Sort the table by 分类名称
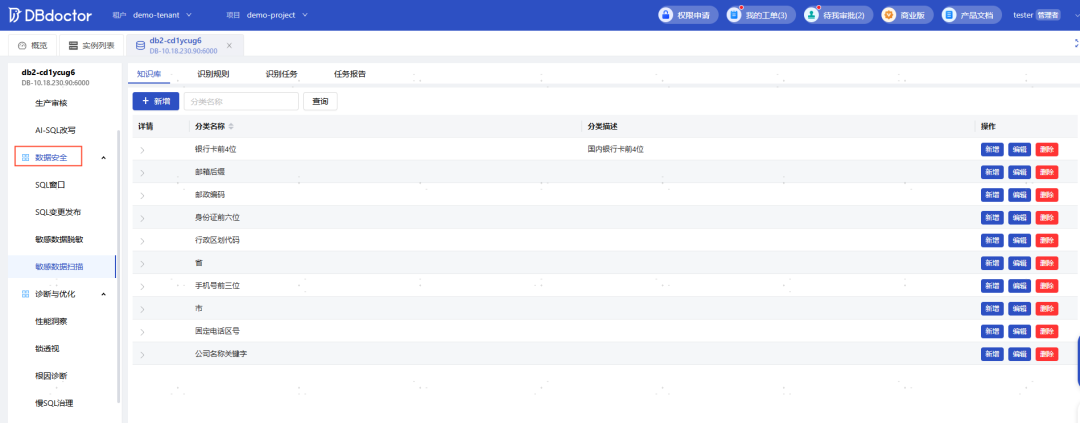Viewport: 1080px width, 423px height. [x=231, y=126]
